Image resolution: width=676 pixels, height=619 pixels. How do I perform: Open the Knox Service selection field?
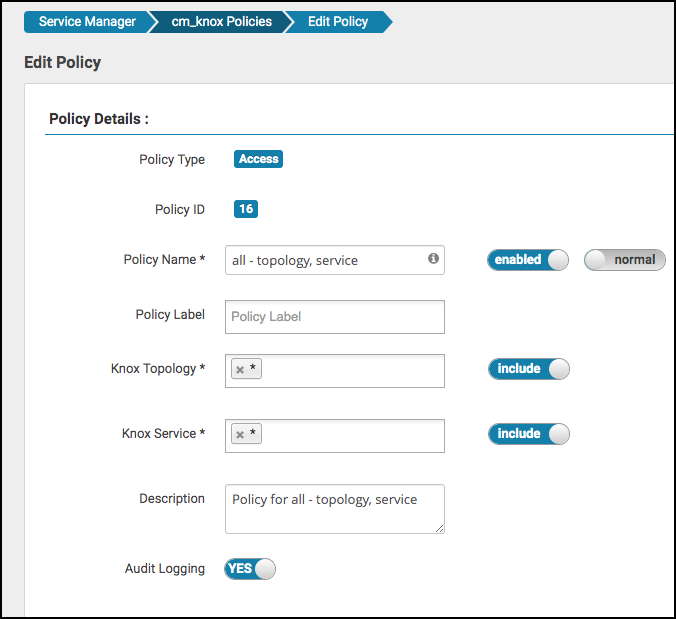tap(350, 435)
